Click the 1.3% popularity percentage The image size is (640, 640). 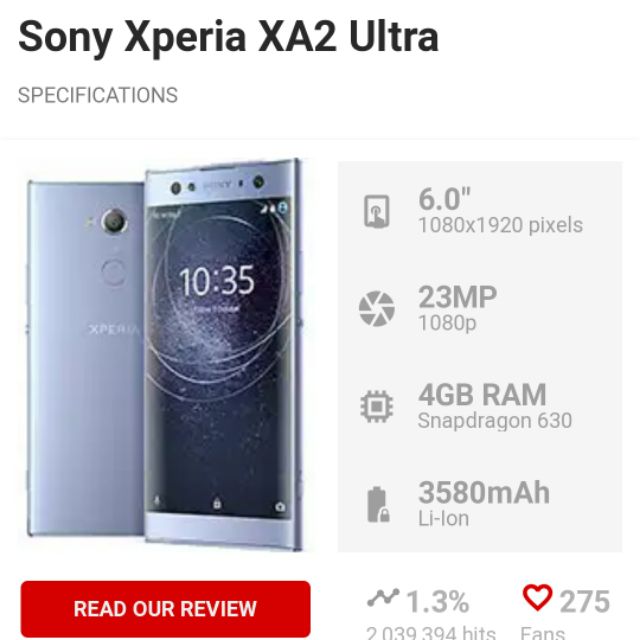438,602
